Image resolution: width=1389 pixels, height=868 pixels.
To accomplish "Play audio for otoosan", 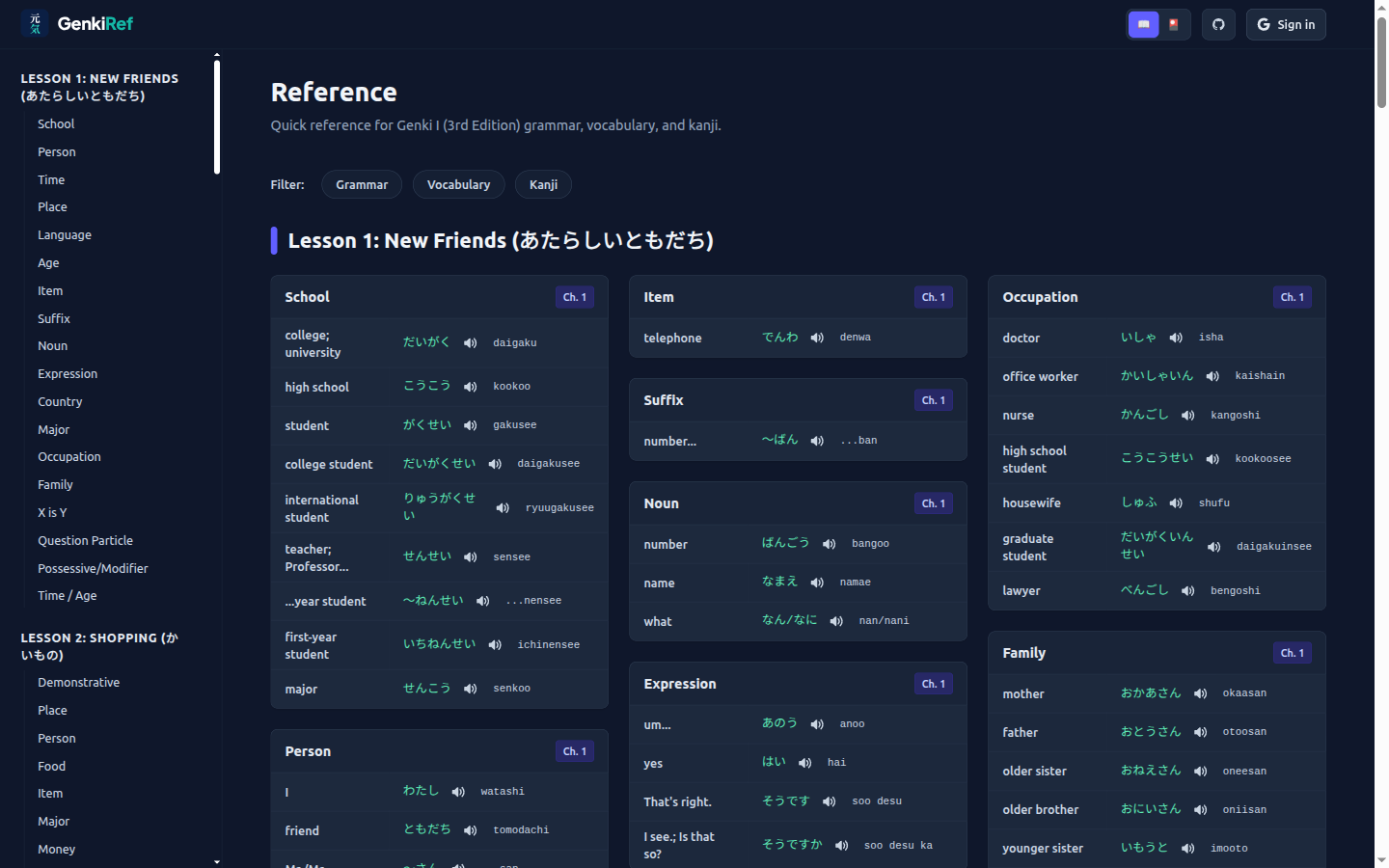I will pos(1201,732).
